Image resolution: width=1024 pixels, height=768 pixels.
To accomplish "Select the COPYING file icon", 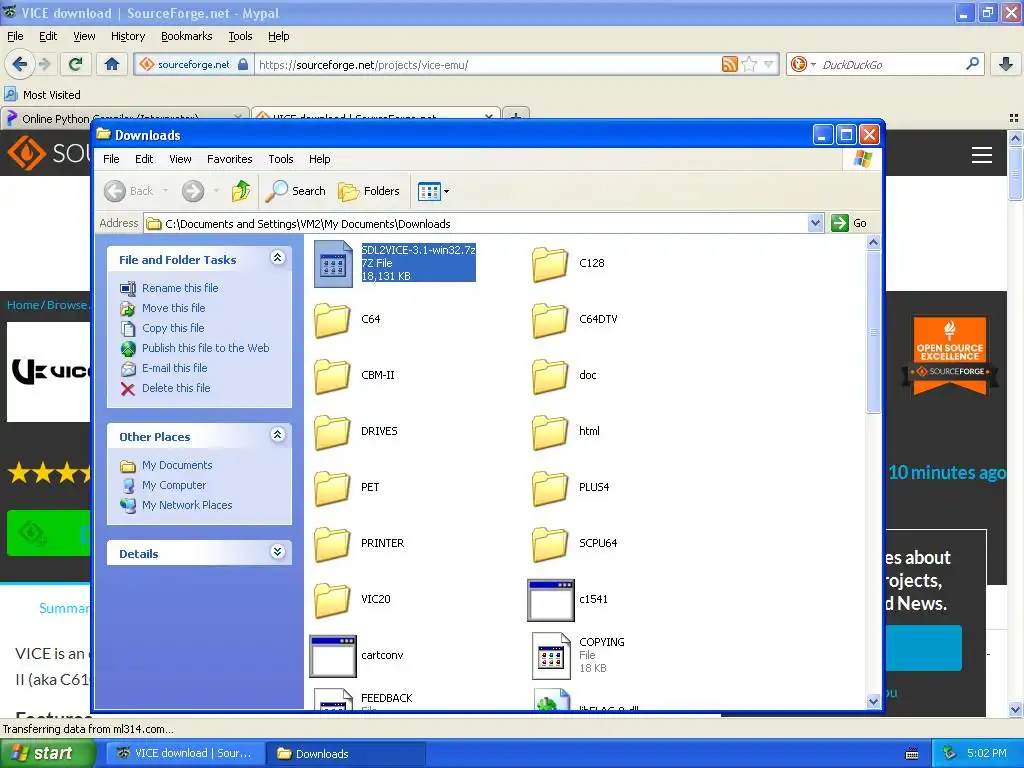I will pos(551,656).
